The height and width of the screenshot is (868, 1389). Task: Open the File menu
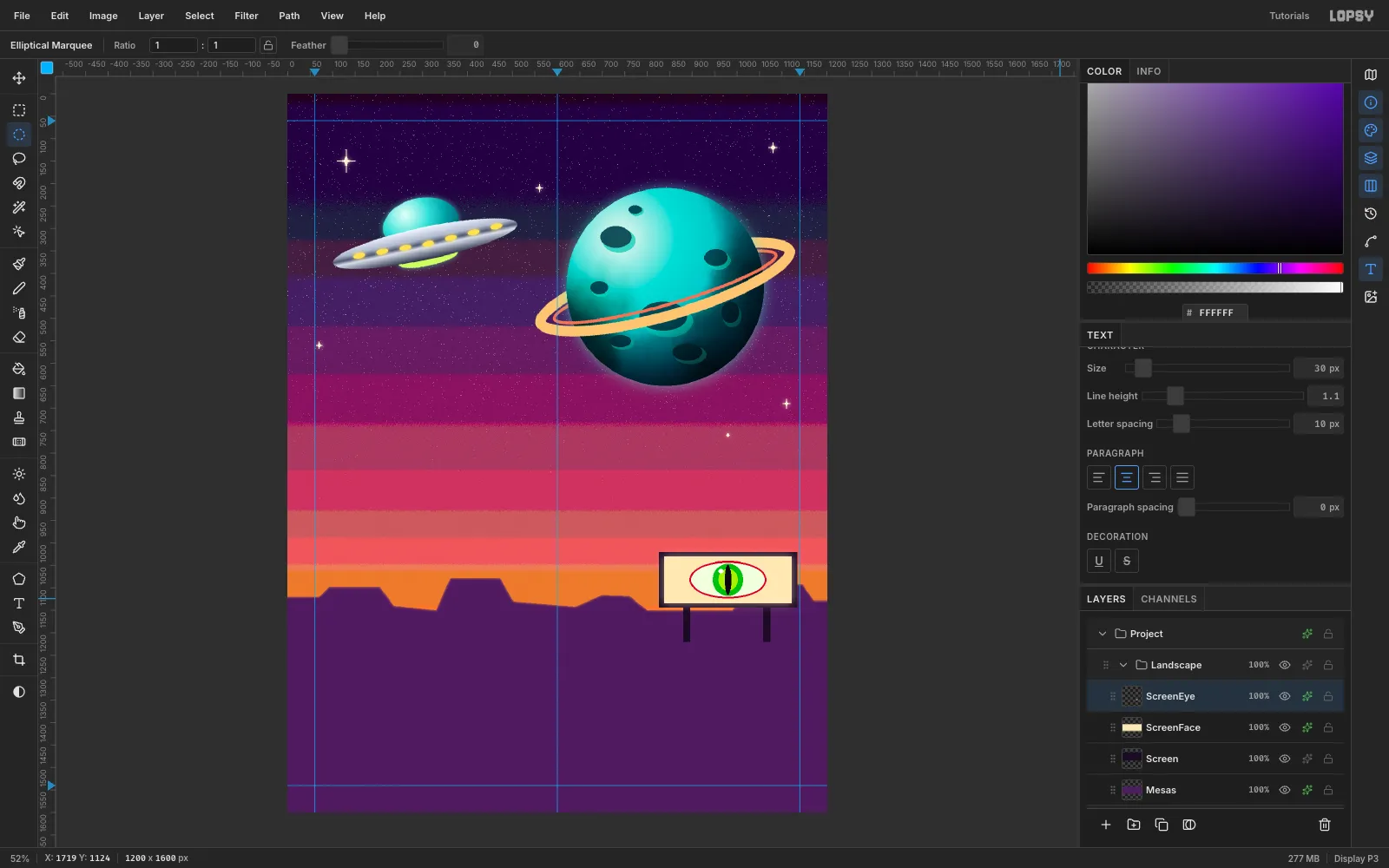pyautogui.click(x=22, y=16)
